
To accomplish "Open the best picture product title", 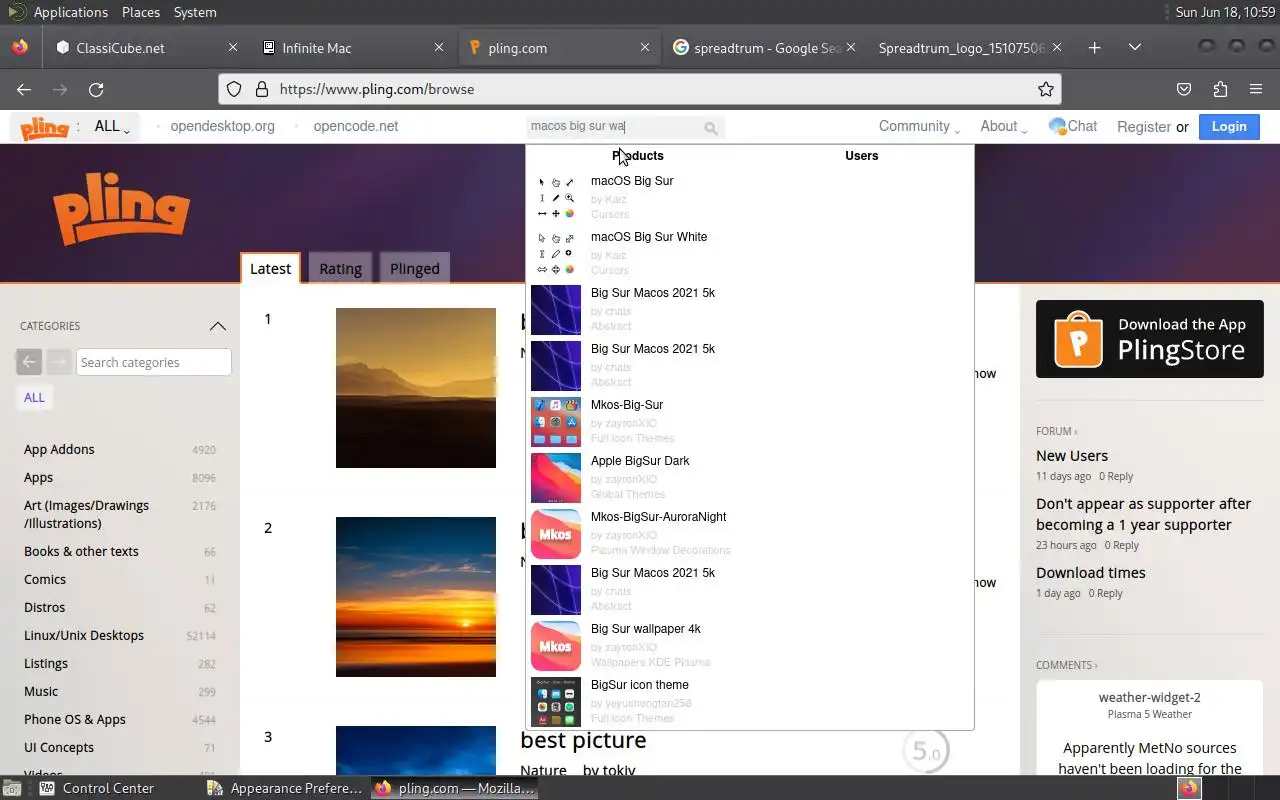I will pos(583,740).
